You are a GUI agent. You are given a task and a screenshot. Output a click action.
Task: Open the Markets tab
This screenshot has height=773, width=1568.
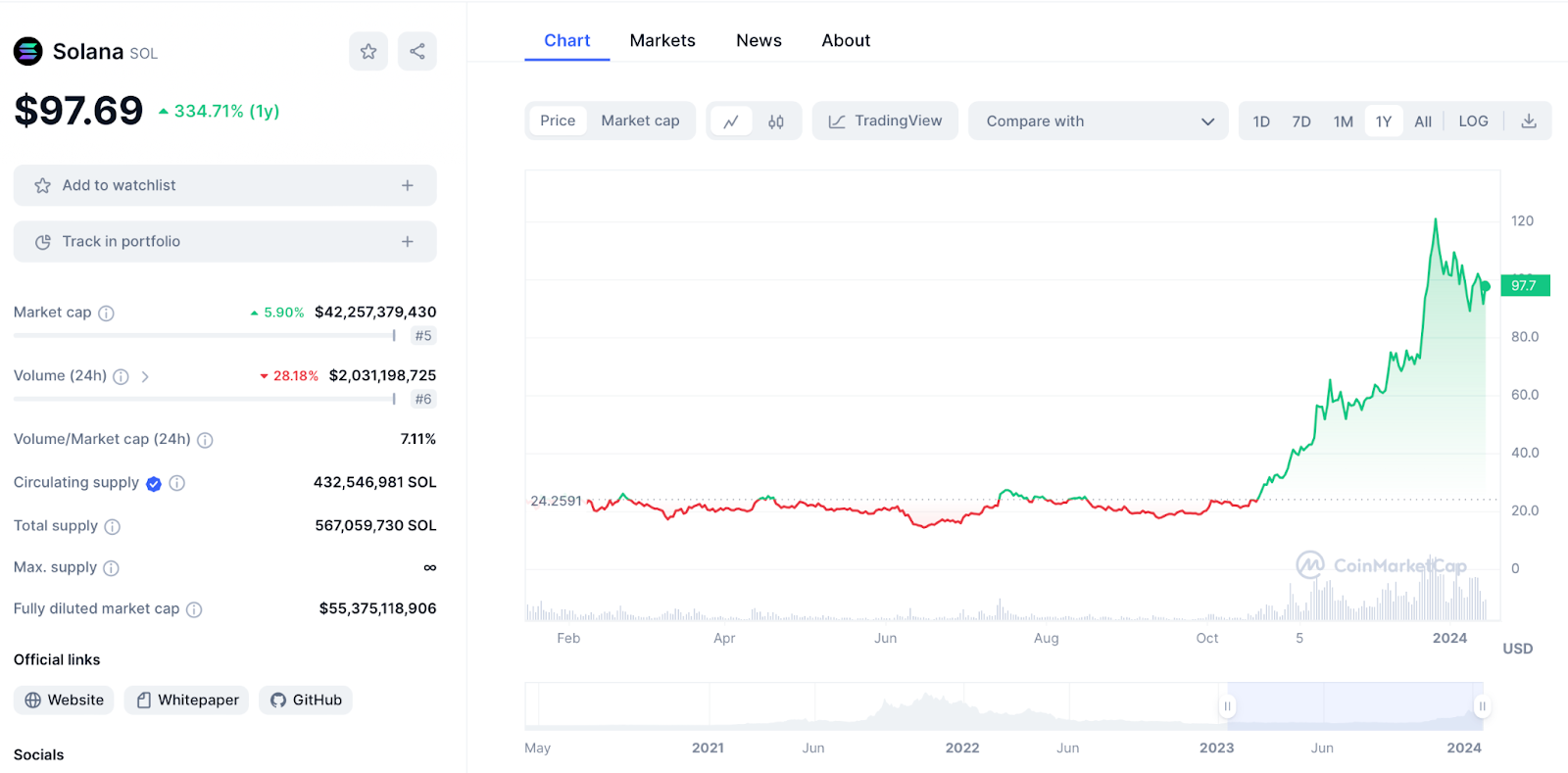point(662,40)
